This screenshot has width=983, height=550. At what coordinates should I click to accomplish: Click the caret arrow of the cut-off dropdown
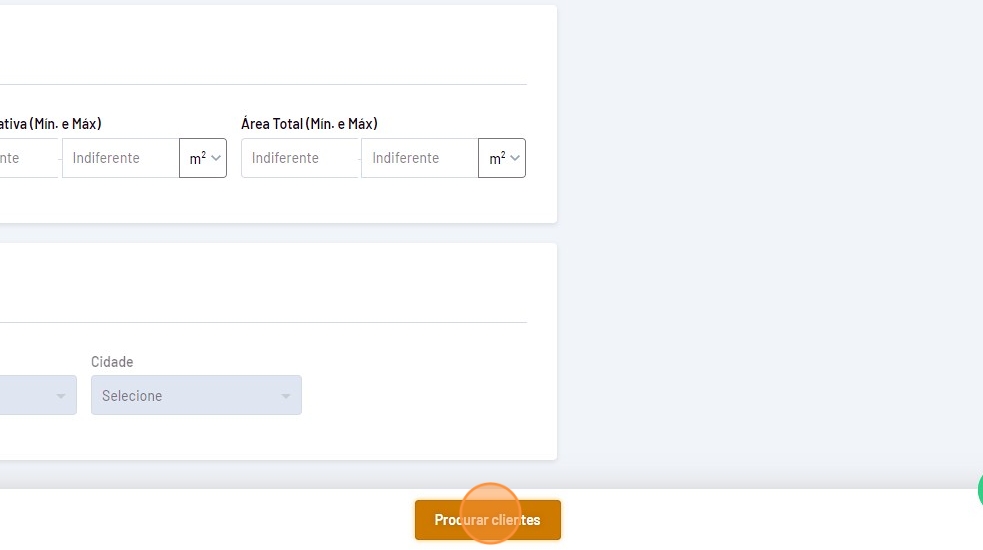coord(61,396)
